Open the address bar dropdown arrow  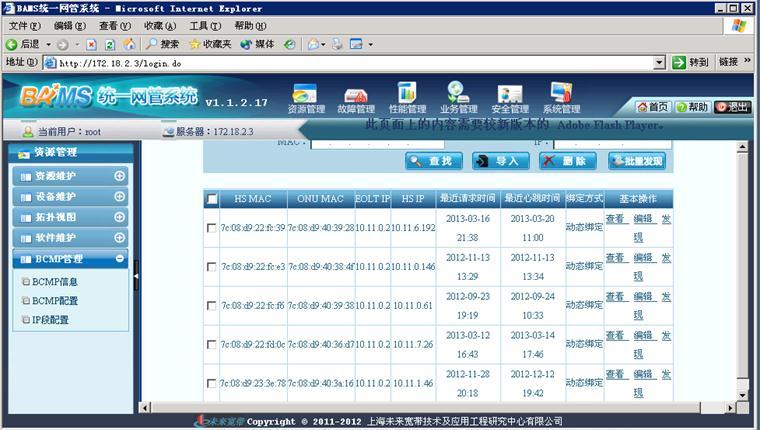click(660, 62)
